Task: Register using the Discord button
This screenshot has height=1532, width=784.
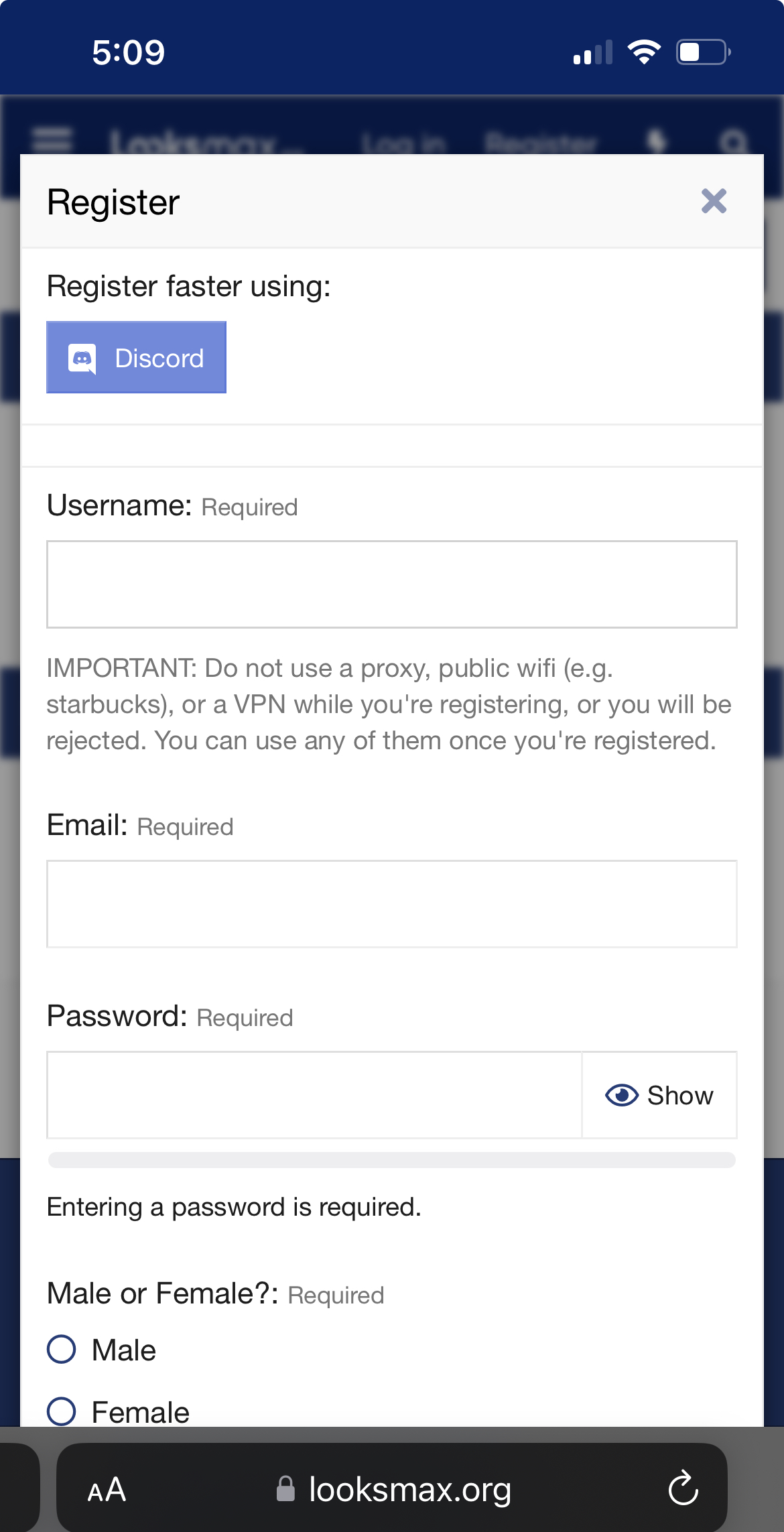Action: 136,357
